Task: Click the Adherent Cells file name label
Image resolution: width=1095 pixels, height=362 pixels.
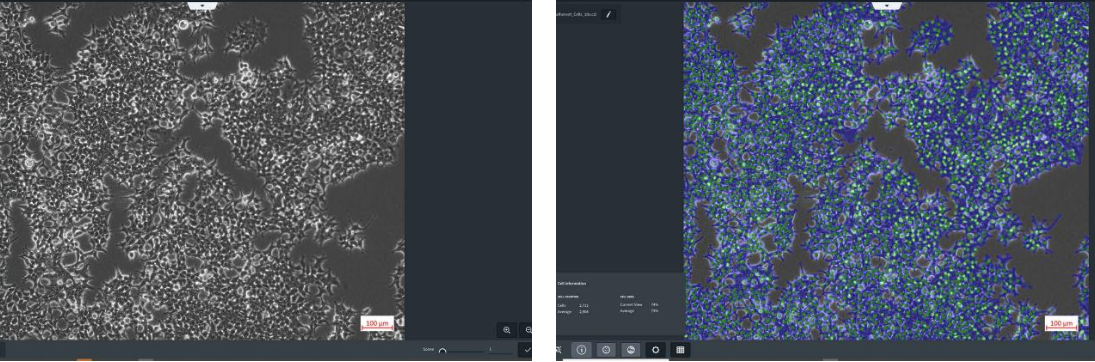Action: [x=577, y=13]
